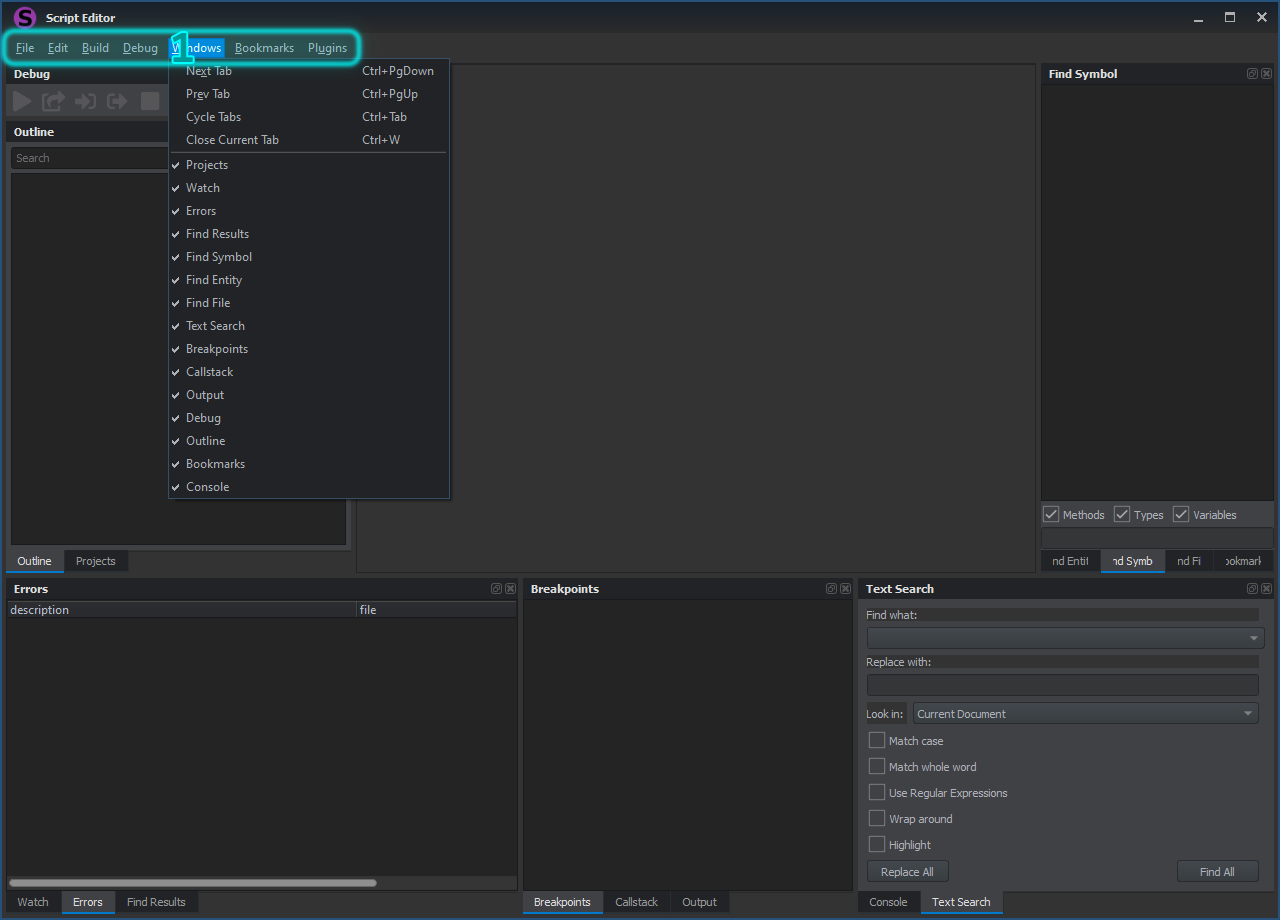
Task: Open the Look in dropdown showing Current Document
Action: [1085, 713]
